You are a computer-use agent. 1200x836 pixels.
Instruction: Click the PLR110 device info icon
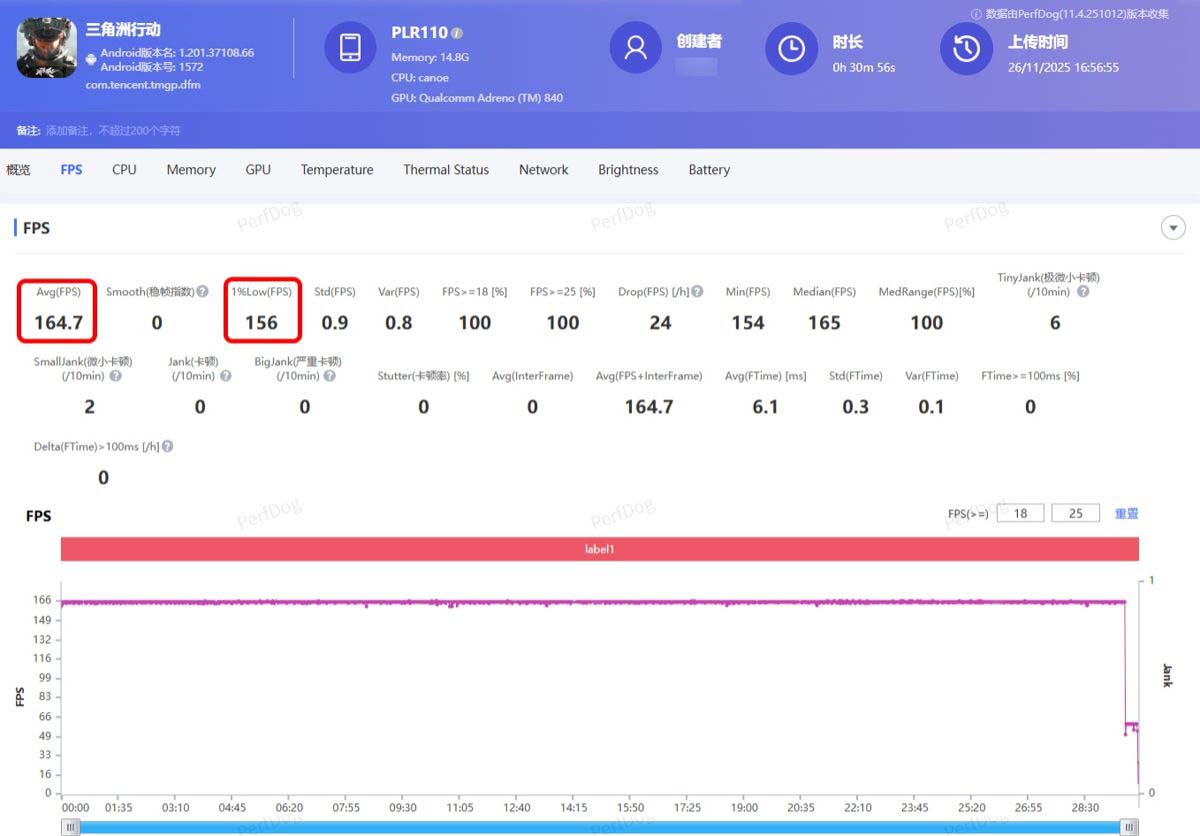point(457,33)
